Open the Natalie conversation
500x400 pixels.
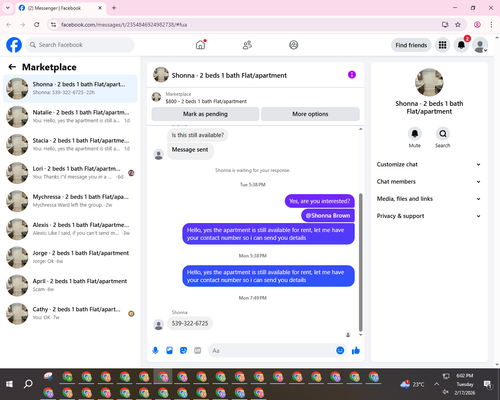point(70,117)
